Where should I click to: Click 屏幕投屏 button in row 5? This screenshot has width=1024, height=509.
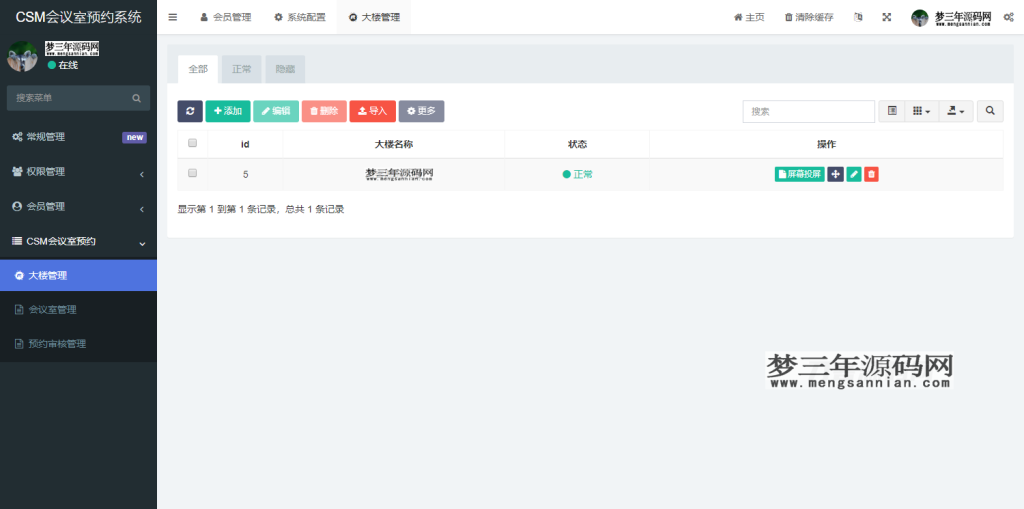[800, 174]
